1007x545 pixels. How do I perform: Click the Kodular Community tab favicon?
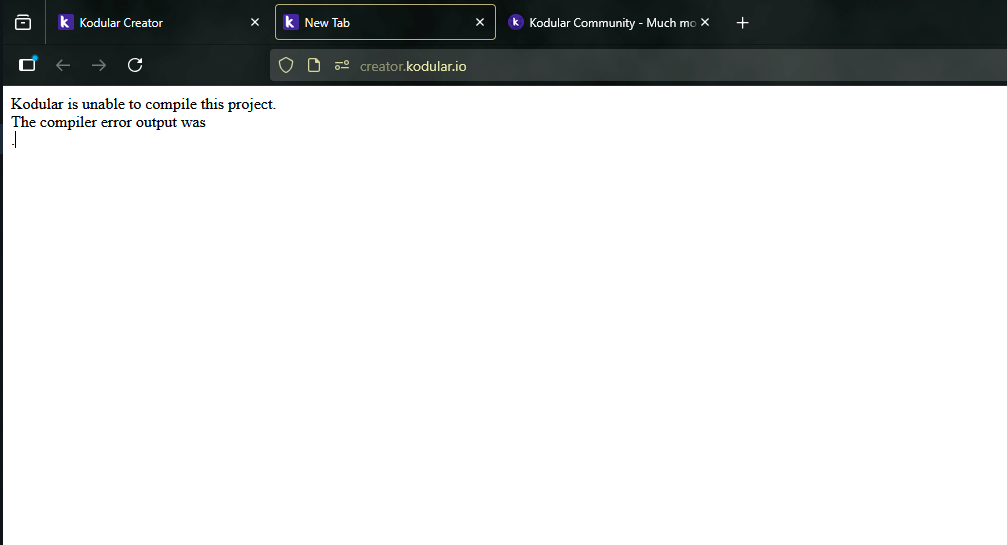click(516, 22)
